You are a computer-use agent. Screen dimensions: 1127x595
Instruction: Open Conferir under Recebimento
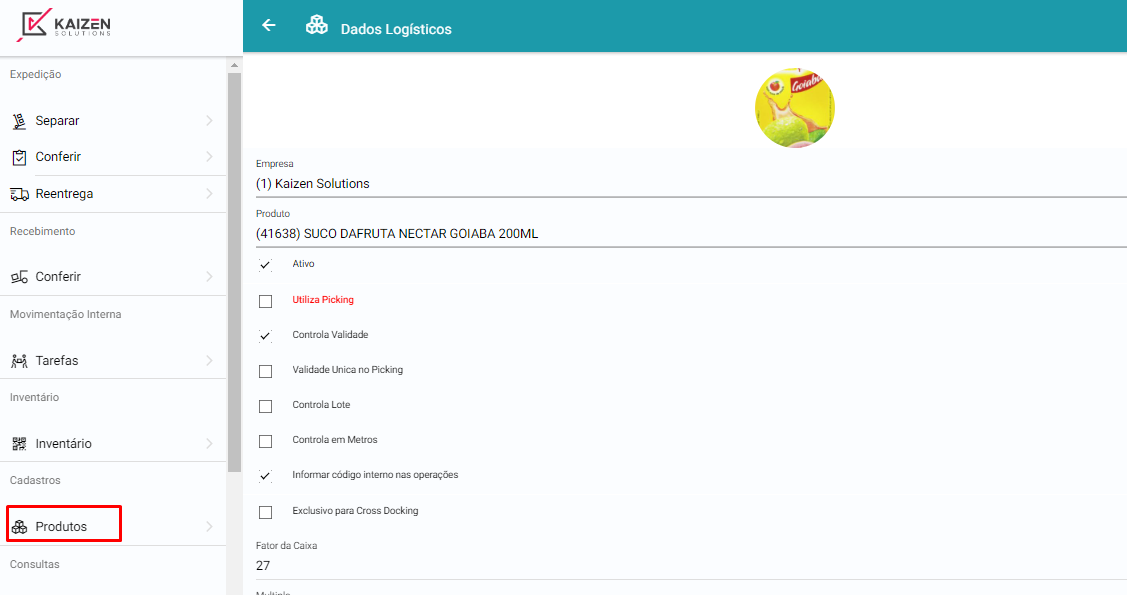(113, 277)
